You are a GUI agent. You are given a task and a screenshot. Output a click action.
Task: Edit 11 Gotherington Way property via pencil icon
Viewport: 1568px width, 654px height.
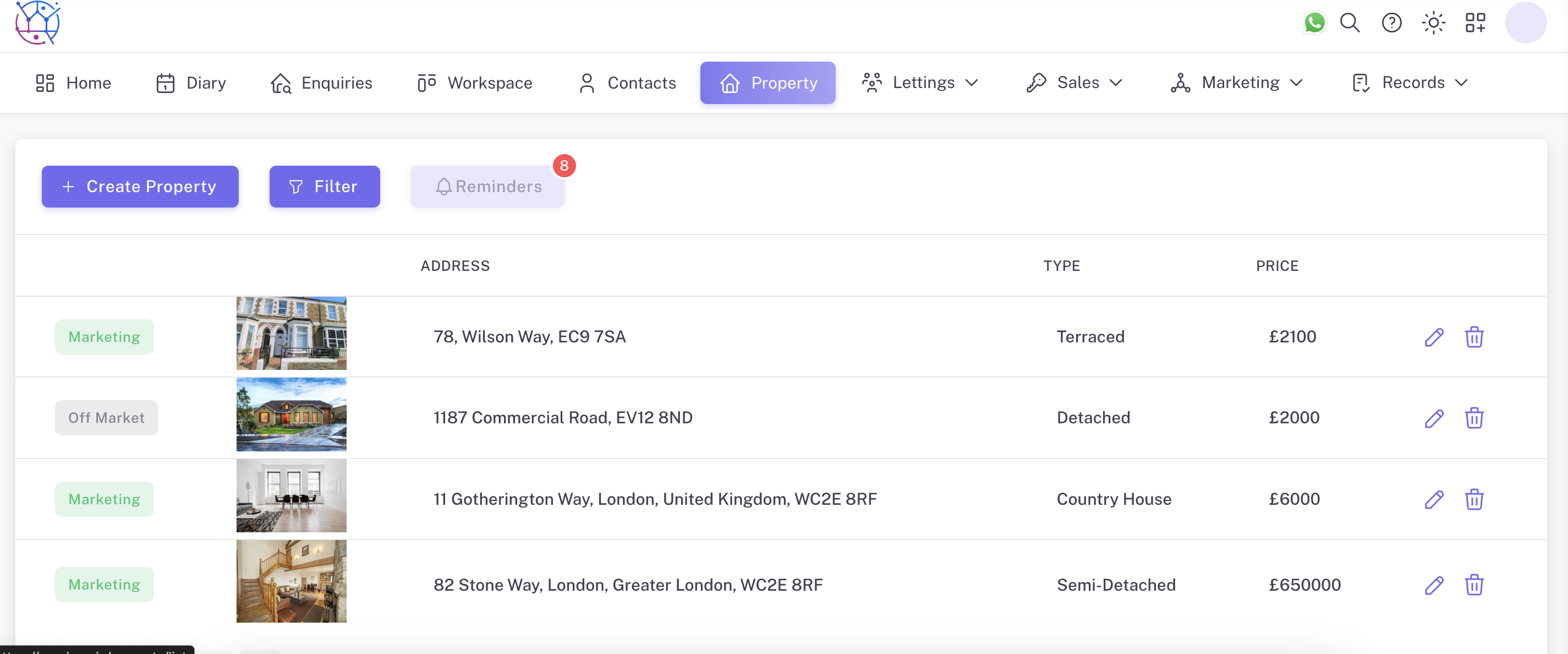pos(1434,499)
